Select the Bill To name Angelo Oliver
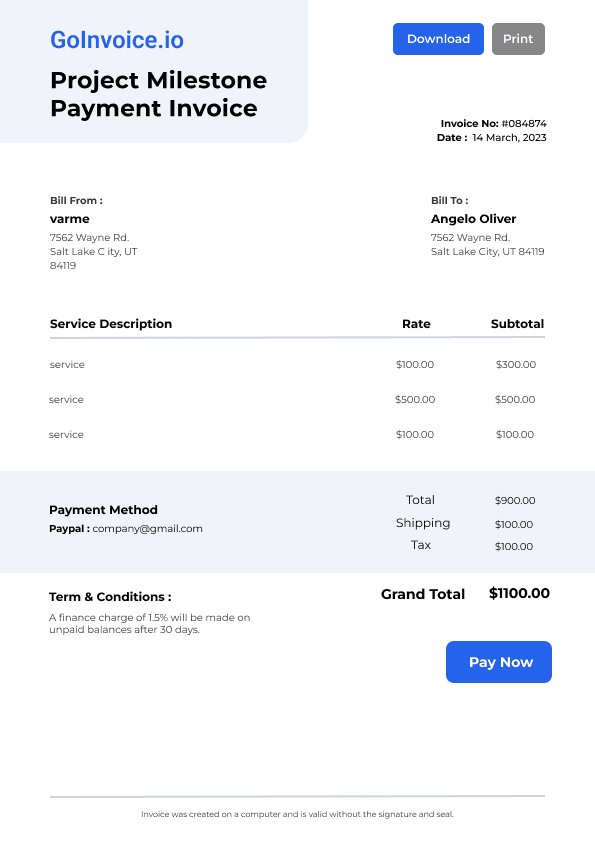595x842 pixels. click(x=474, y=219)
